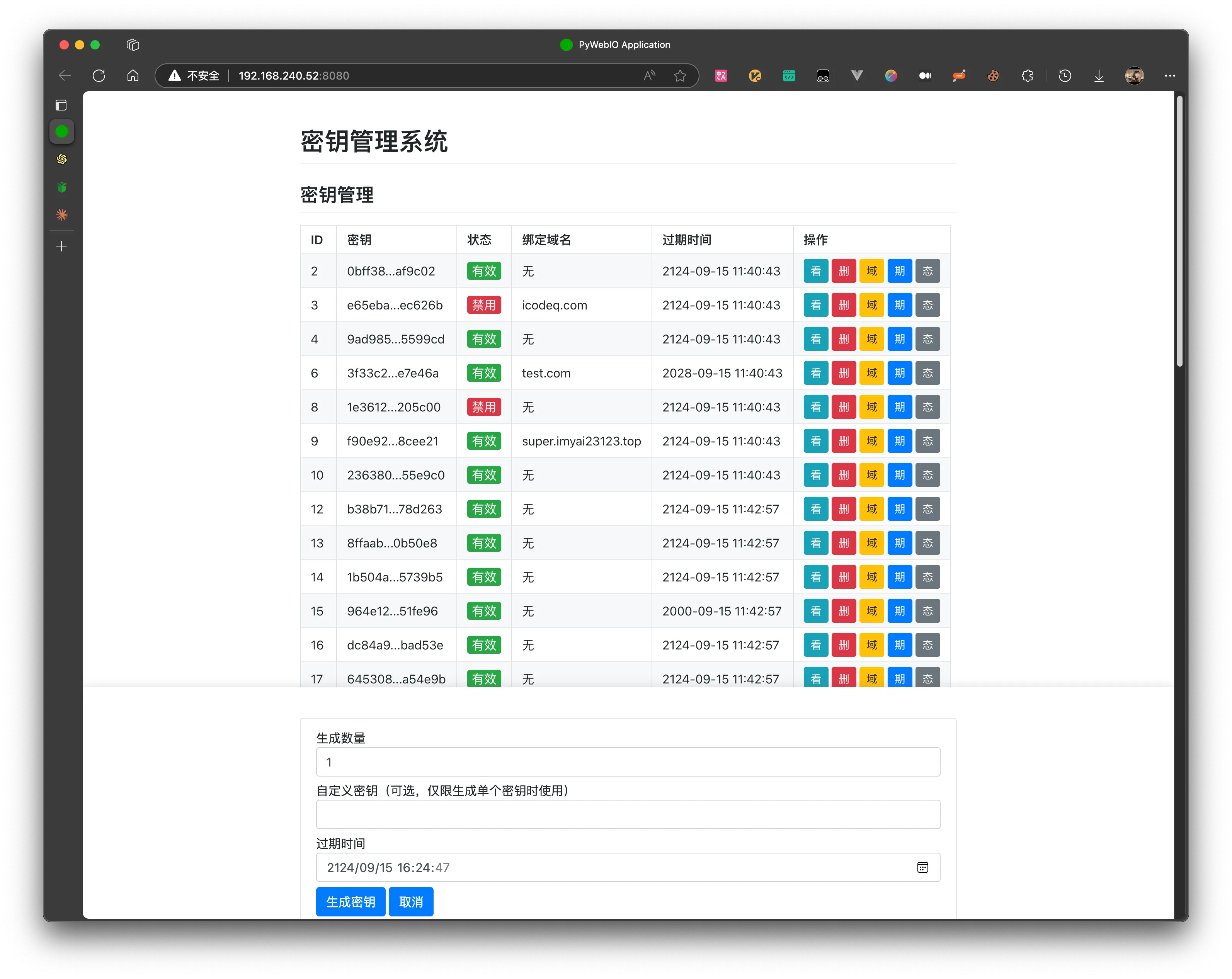This screenshot has width=1232, height=979.
Task: Click the 生成密钥 button
Action: (x=350, y=902)
